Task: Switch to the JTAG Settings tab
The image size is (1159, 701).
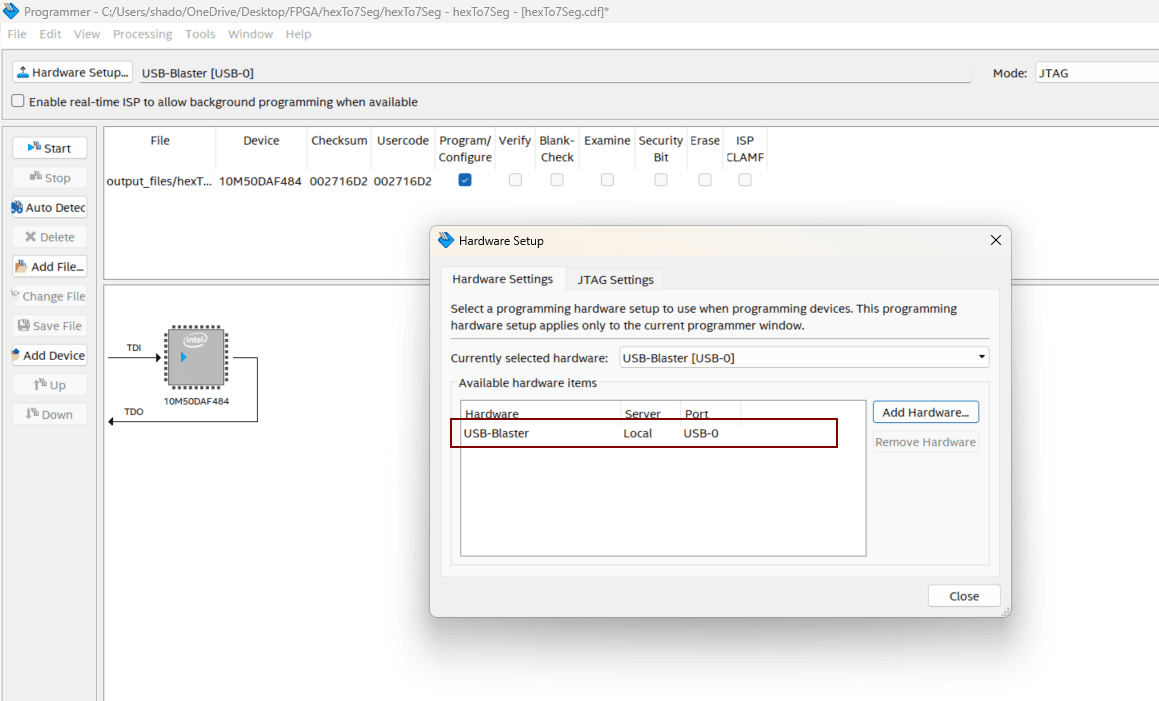Action: pos(616,280)
